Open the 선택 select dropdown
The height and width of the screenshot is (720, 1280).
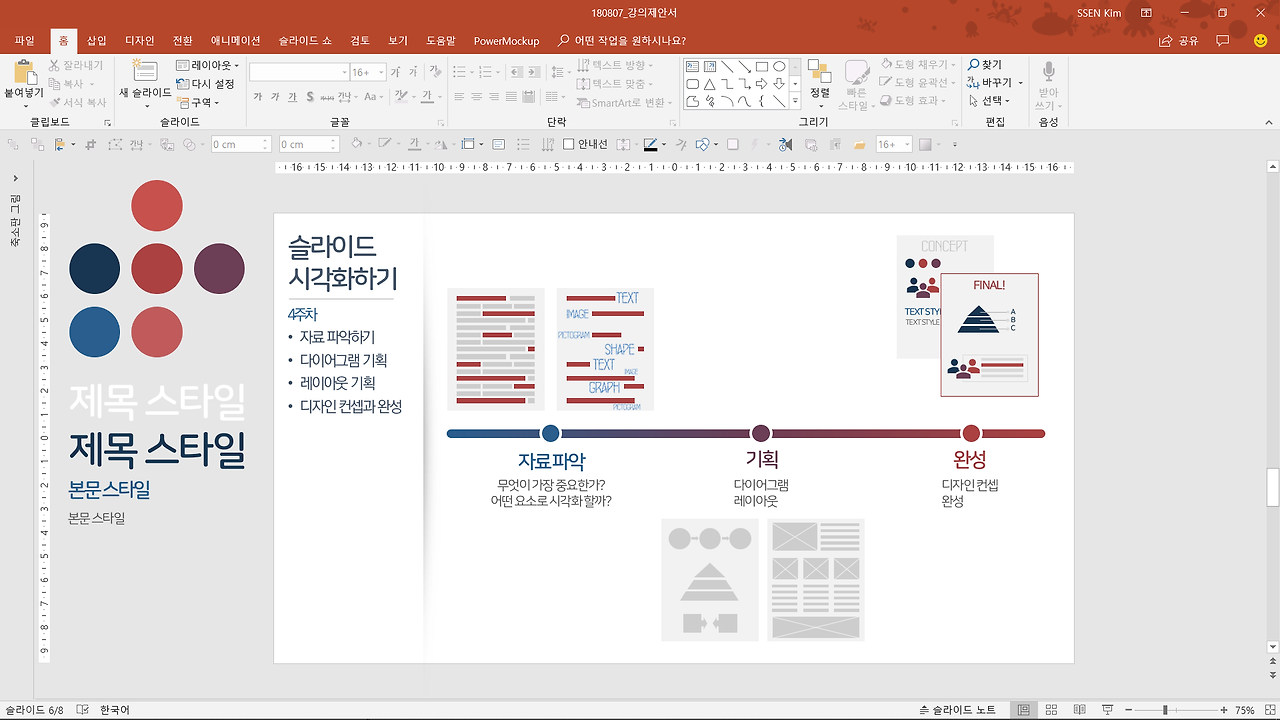tap(989, 101)
